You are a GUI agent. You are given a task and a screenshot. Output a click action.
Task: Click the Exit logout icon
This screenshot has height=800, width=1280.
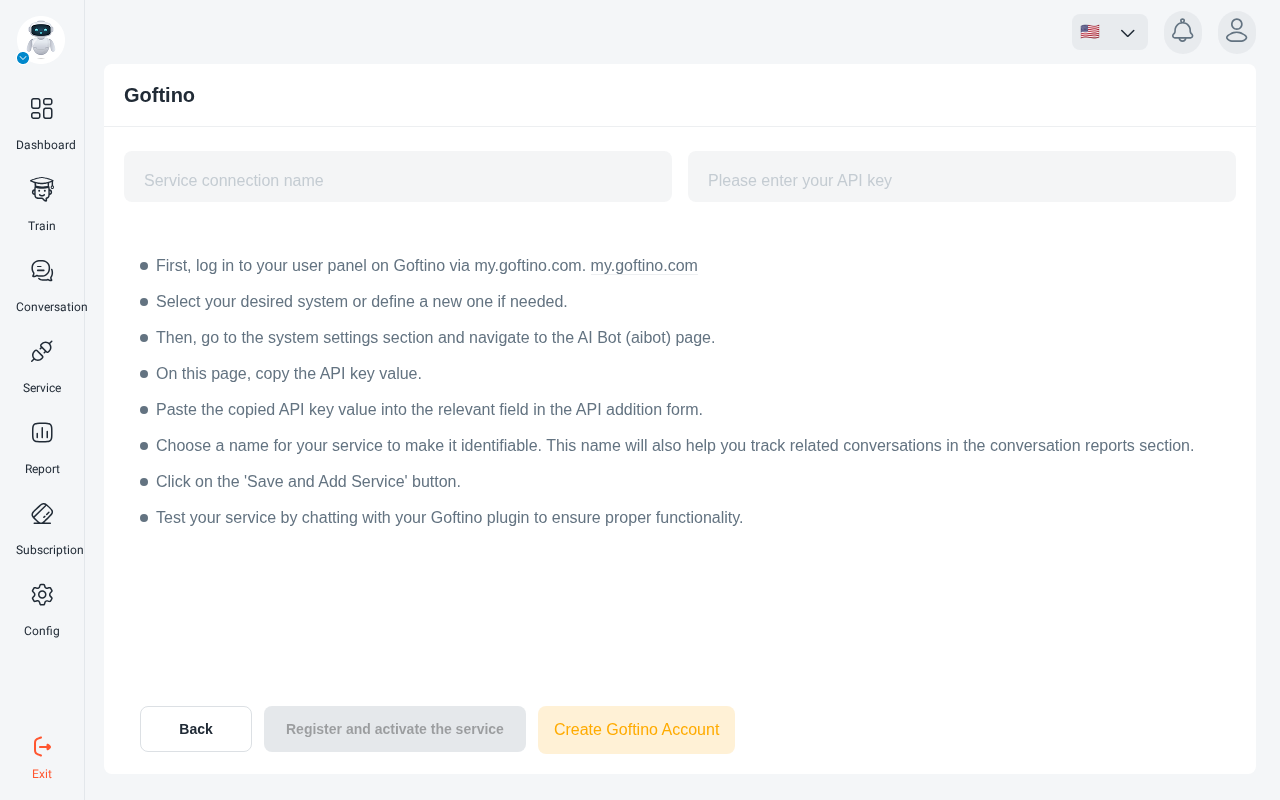click(42, 746)
